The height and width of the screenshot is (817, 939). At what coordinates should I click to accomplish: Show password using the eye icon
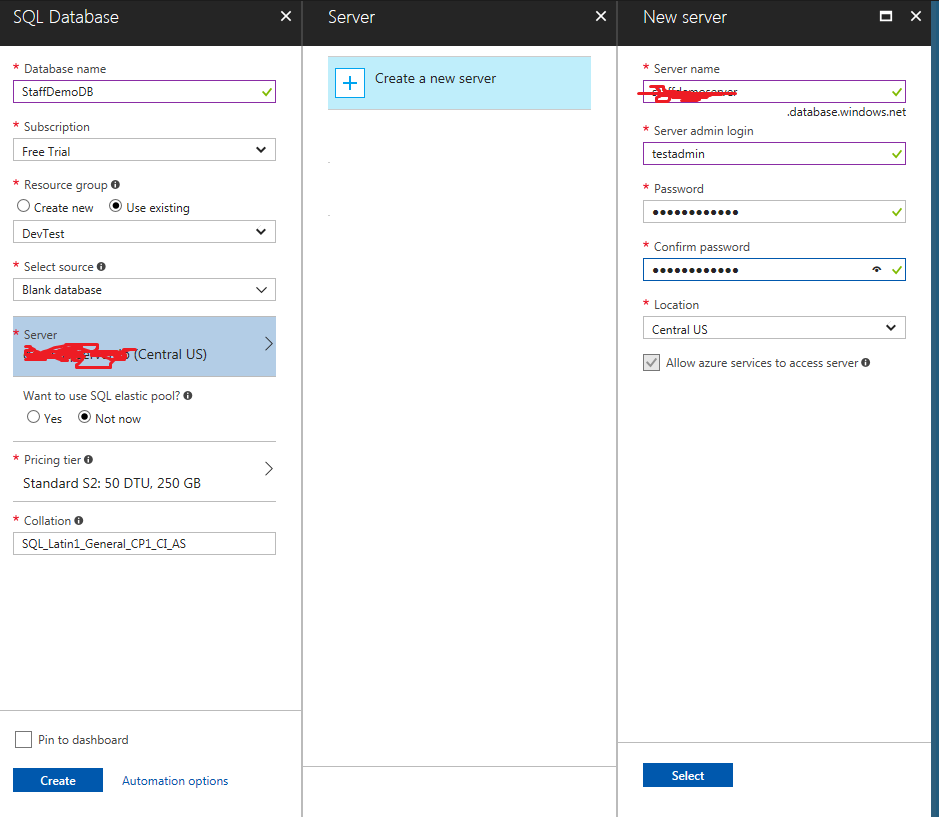click(x=877, y=270)
